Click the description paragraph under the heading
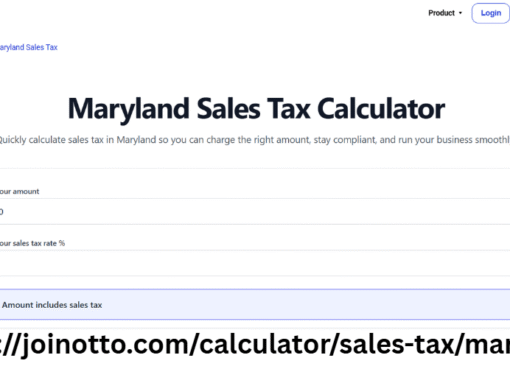 [255, 140]
